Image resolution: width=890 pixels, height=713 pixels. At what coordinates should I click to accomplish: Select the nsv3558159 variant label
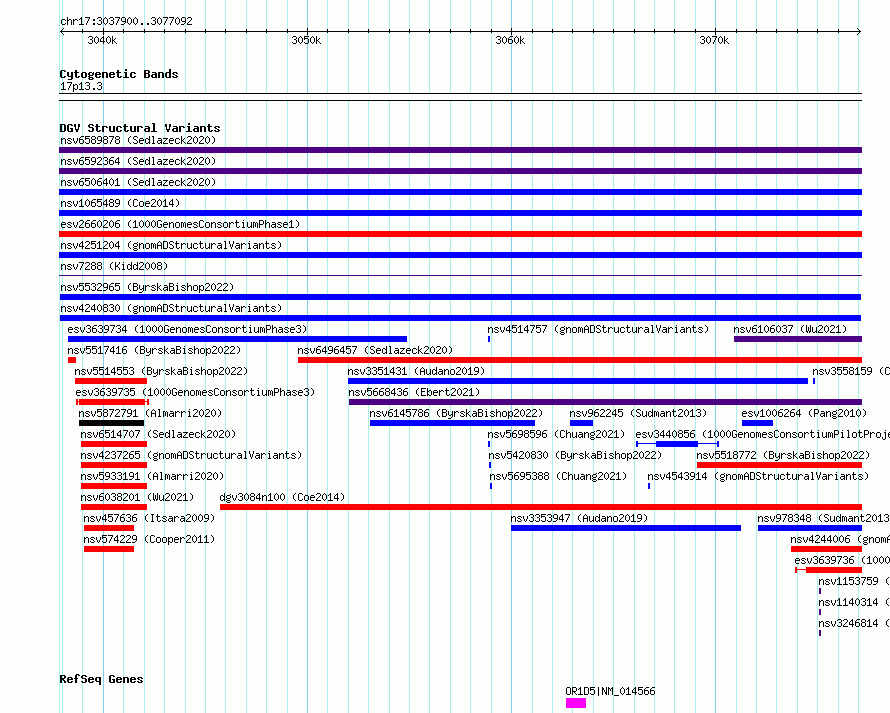[851, 371]
